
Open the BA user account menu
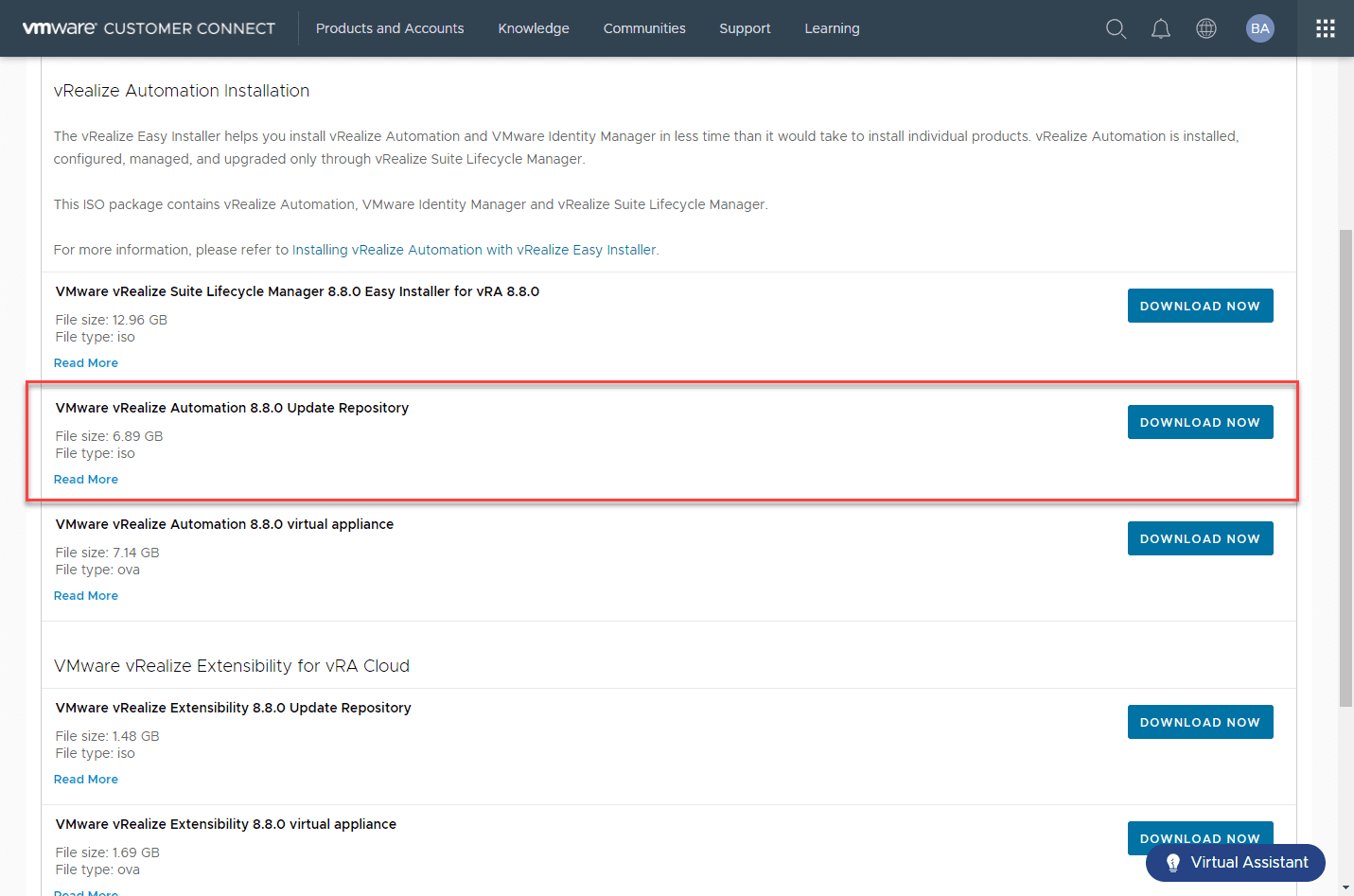click(1260, 28)
